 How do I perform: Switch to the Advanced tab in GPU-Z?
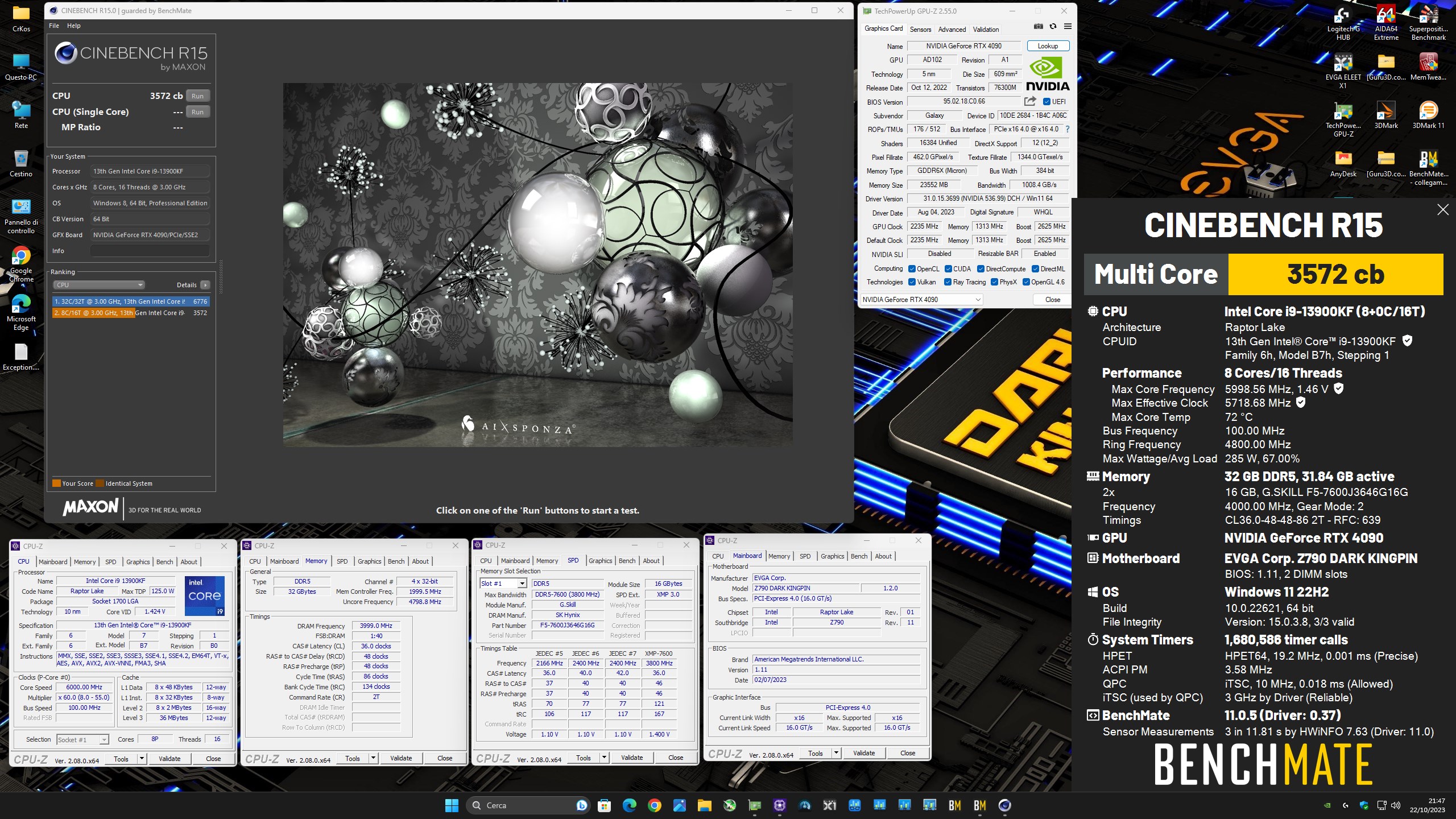click(x=952, y=30)
